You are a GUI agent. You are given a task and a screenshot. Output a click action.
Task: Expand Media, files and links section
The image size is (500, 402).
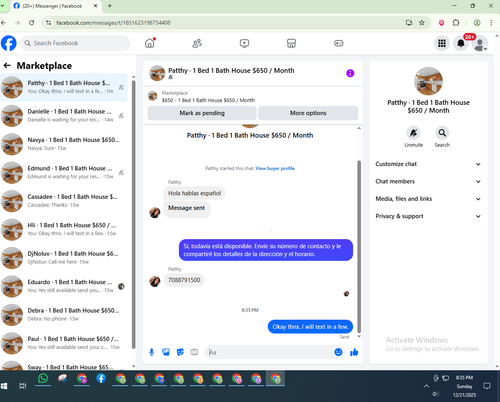point(428,199)
